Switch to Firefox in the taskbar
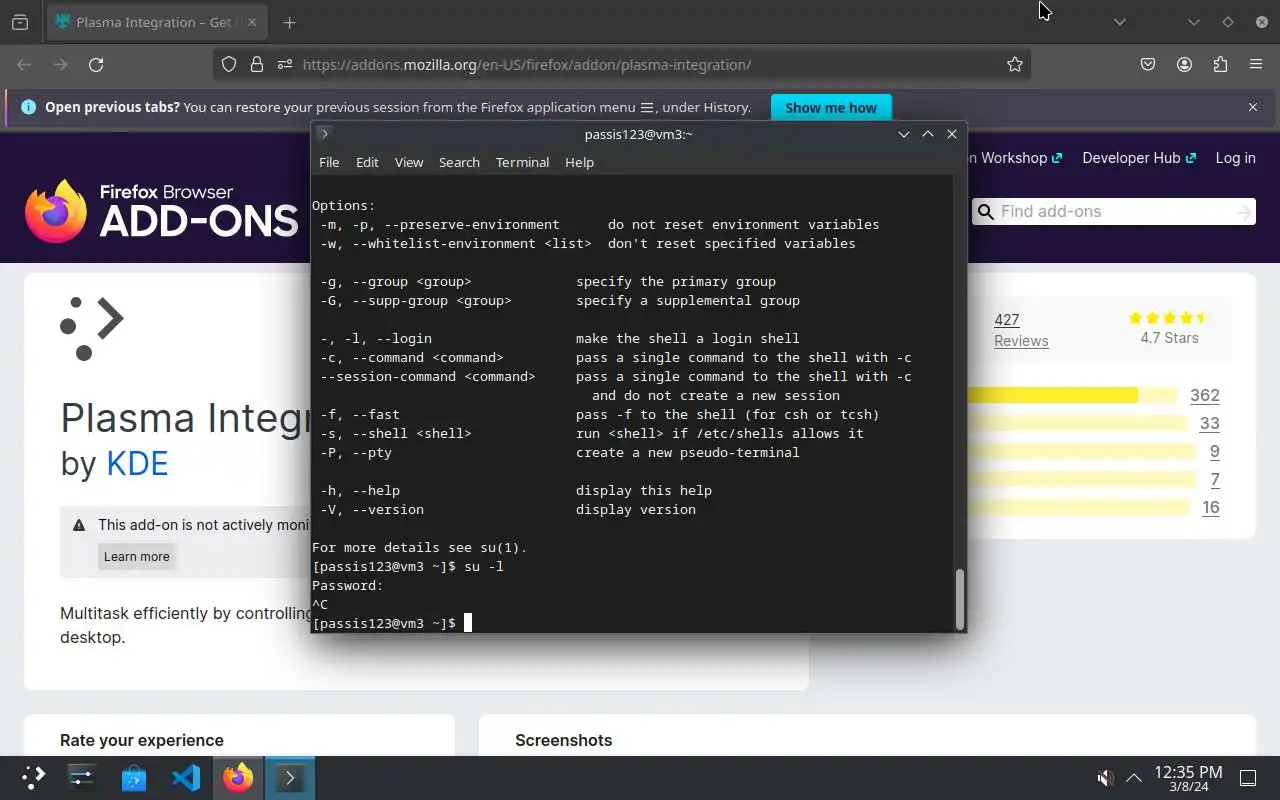 tap(238, 778)
